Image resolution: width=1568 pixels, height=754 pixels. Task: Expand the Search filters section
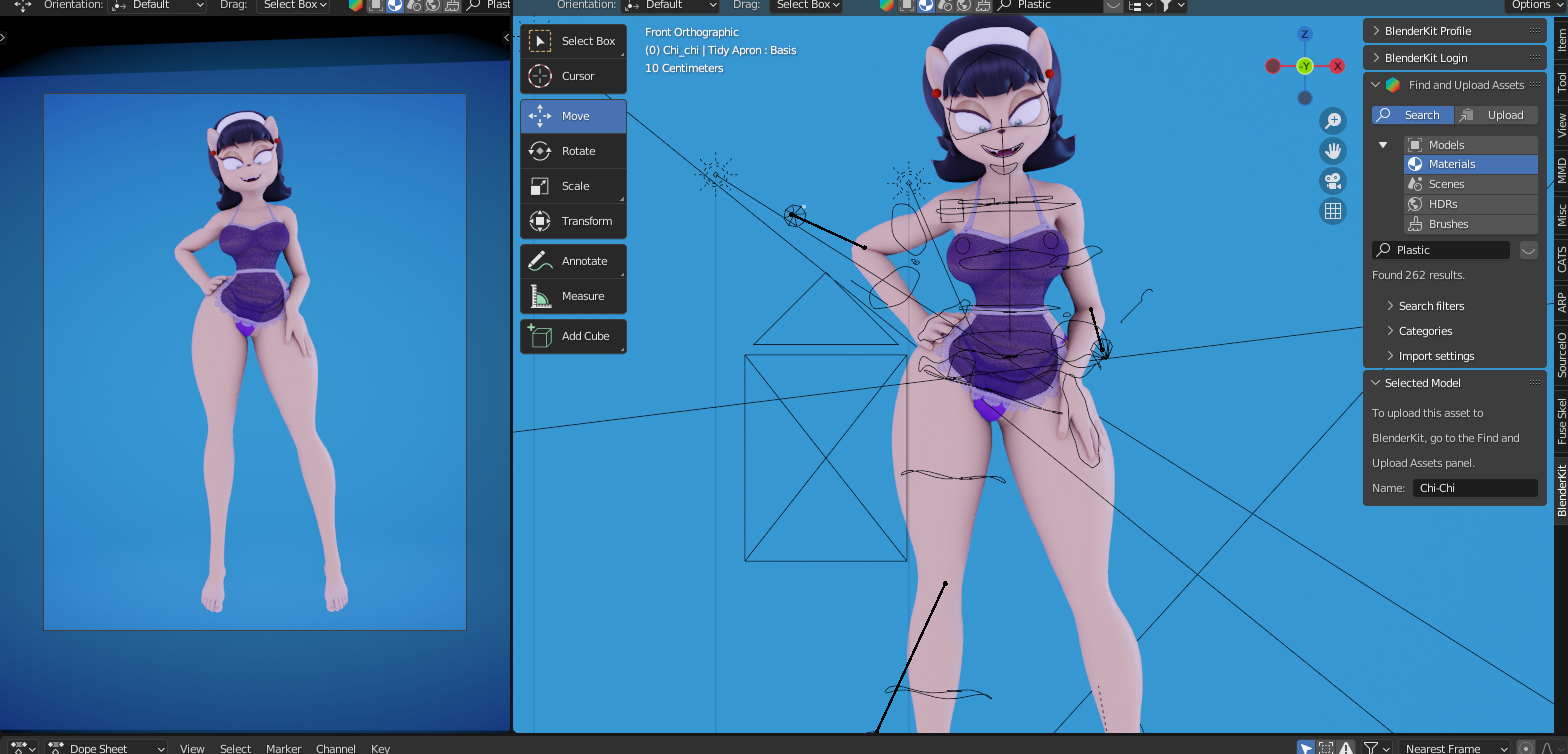click(1431, 306)
